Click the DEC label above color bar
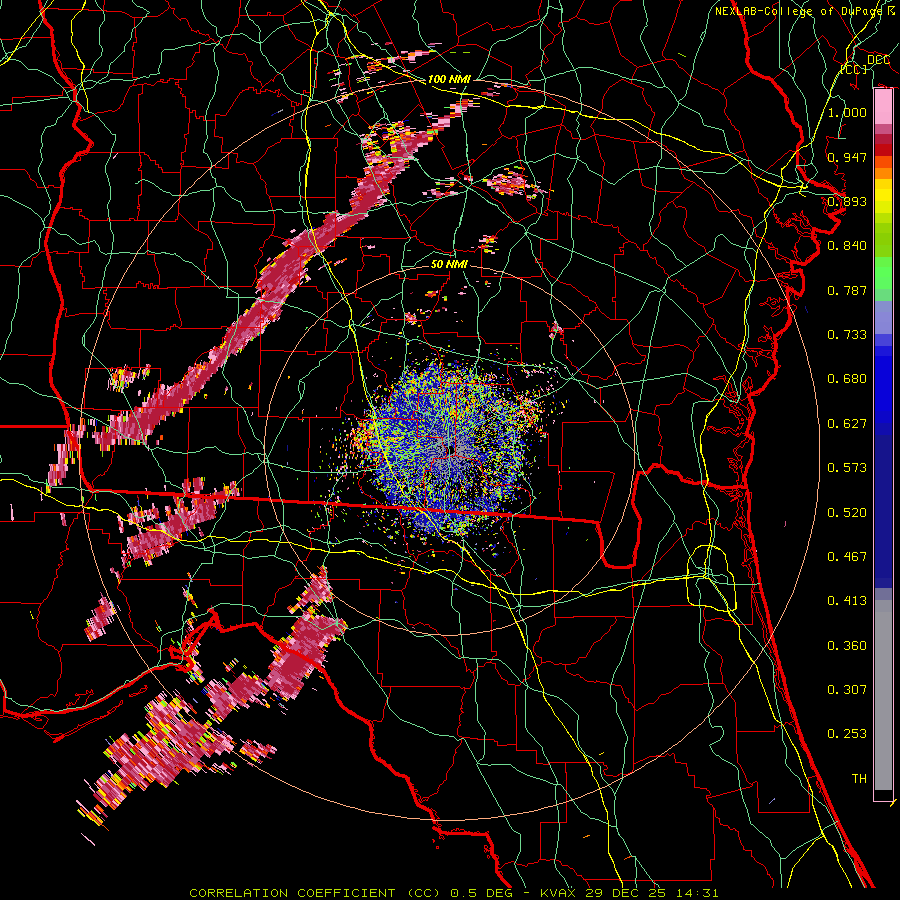The image size is (900, 900). click(x=878, y=60)
